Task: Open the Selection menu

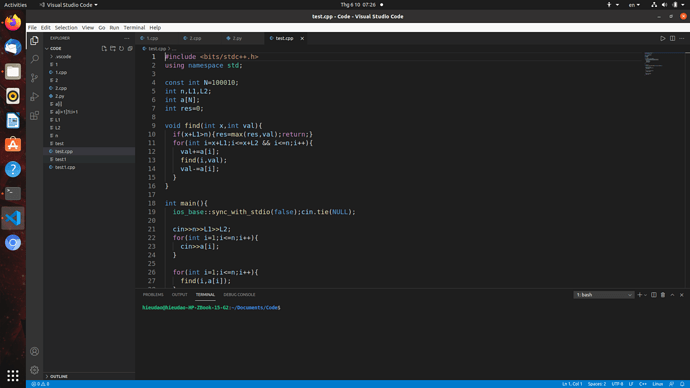Action: point(66,27)
